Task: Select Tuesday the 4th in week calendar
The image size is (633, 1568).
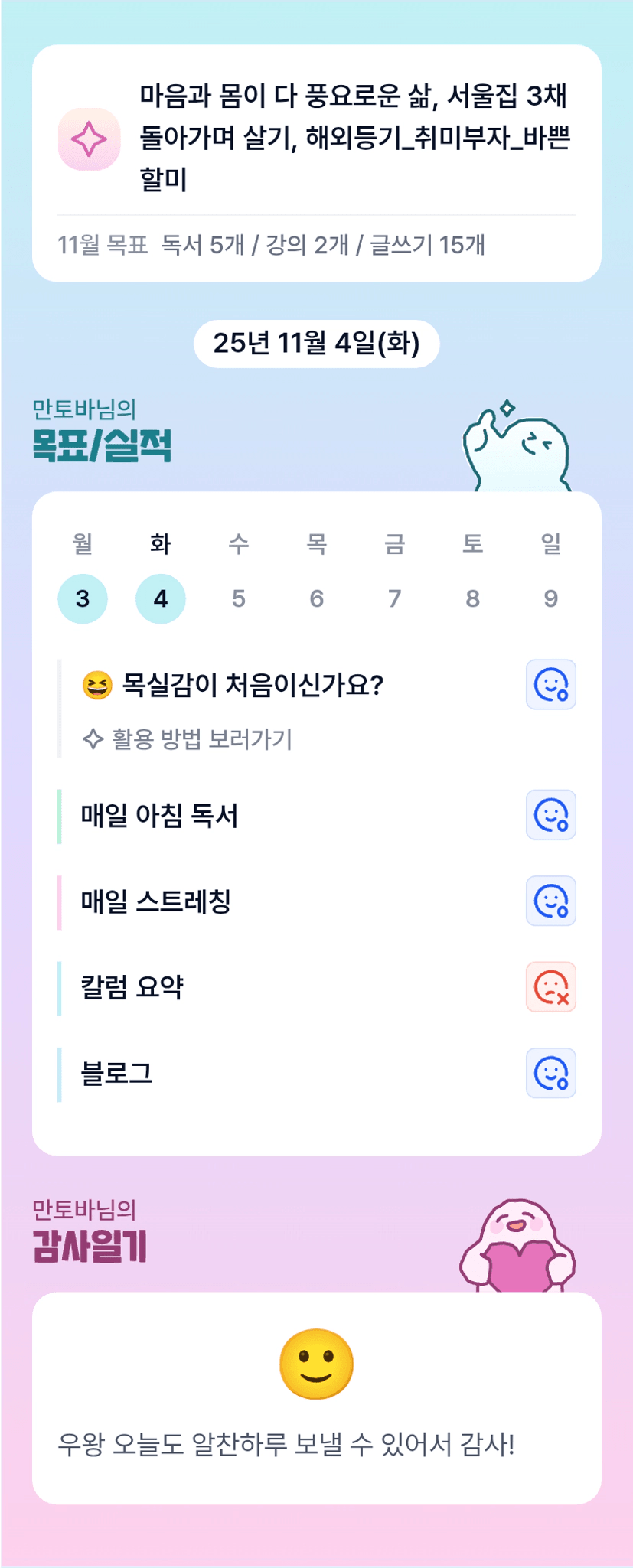Action: point(161,598)
